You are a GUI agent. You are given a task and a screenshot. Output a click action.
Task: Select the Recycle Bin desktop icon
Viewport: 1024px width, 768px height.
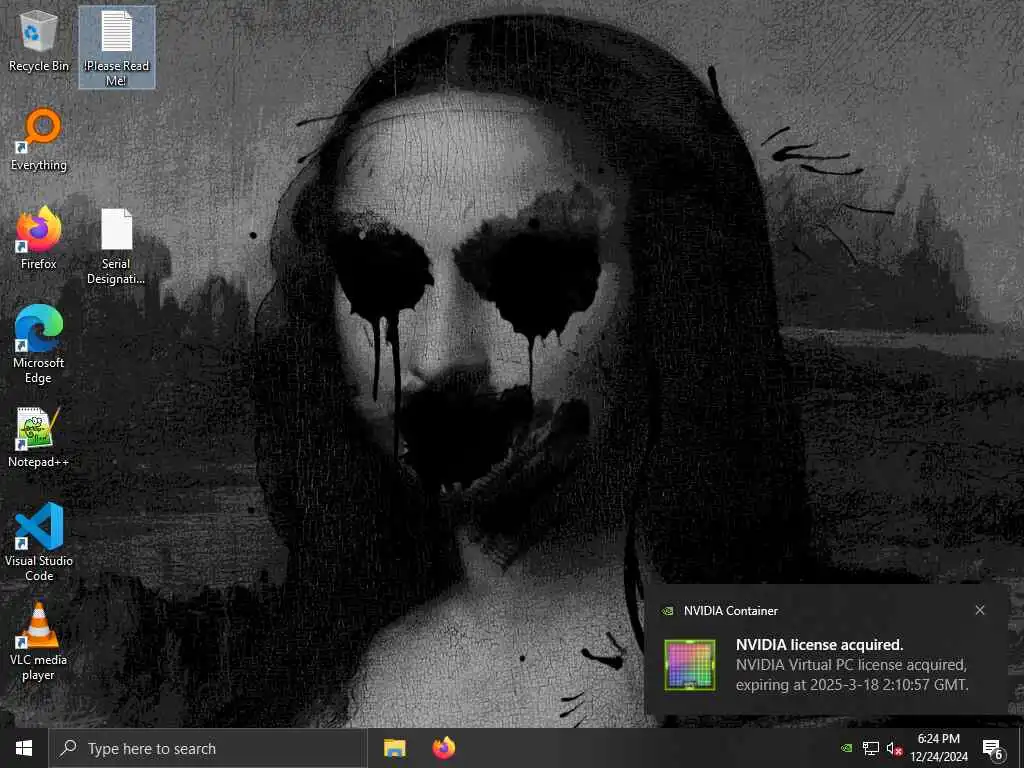click(x=39, y=42)
